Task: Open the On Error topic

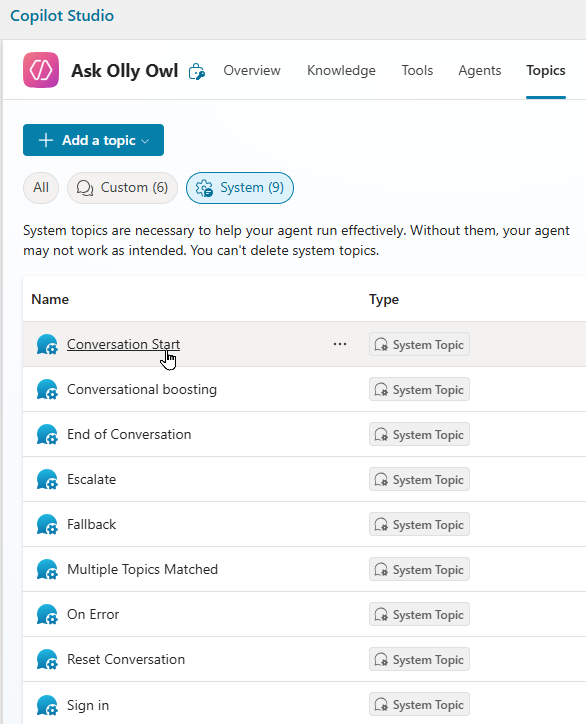Action: tap(93, 615)
